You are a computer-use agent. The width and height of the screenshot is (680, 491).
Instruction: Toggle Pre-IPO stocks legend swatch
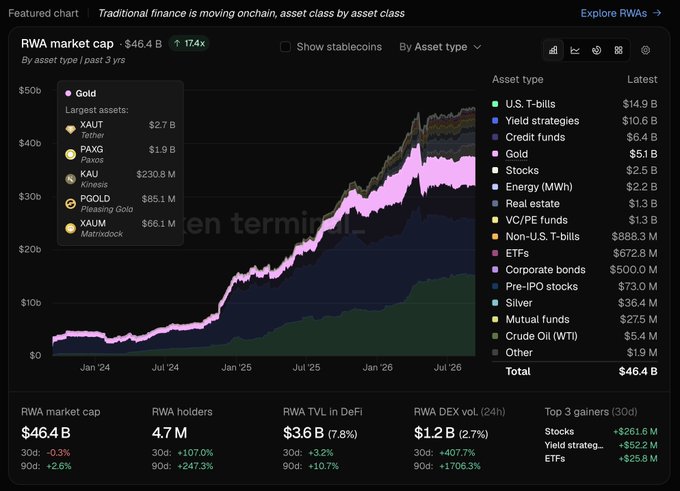(495, 286)
